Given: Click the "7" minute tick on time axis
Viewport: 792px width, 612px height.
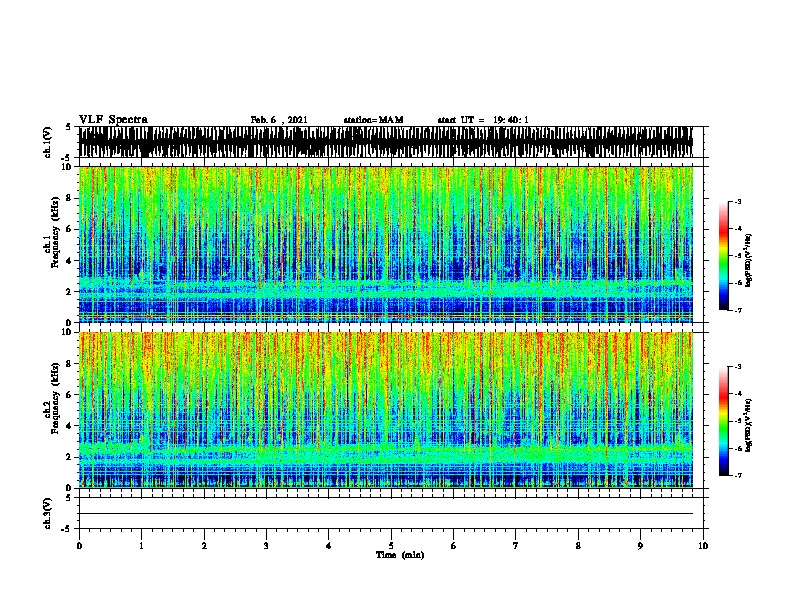Looking at the screenshot, I should pos(516,546).
